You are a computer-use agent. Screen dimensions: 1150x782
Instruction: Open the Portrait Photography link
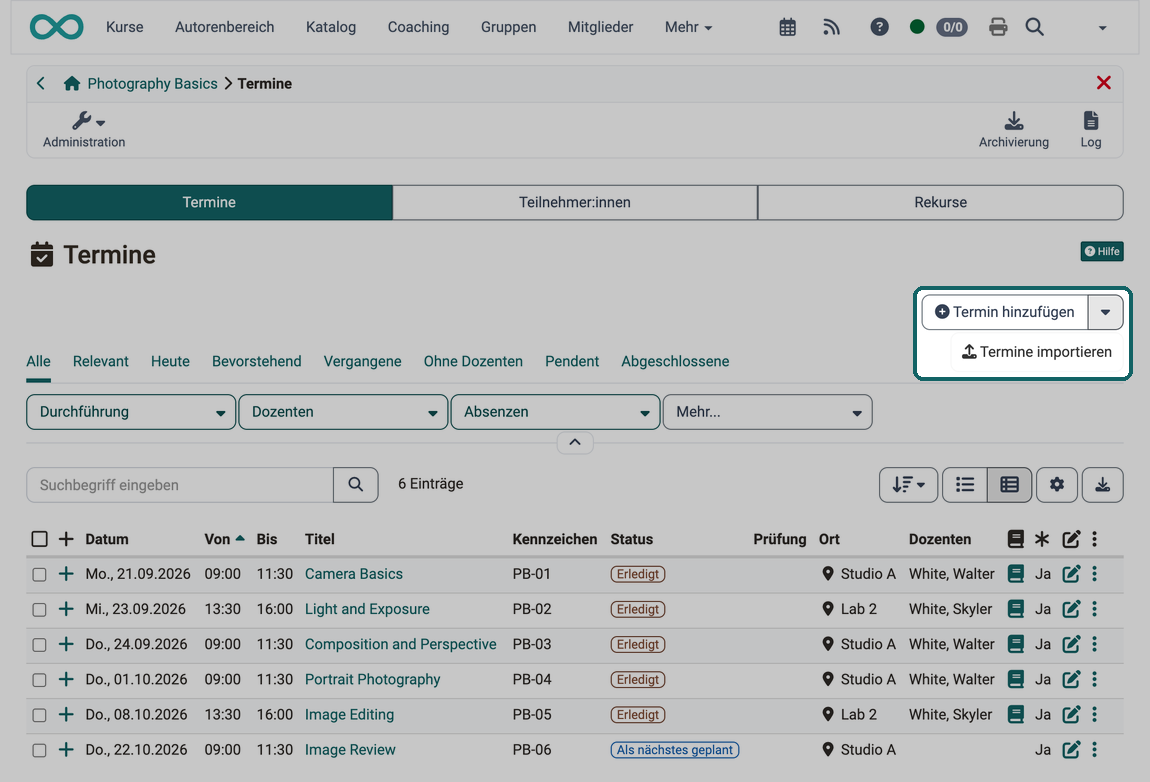(373, 679)
